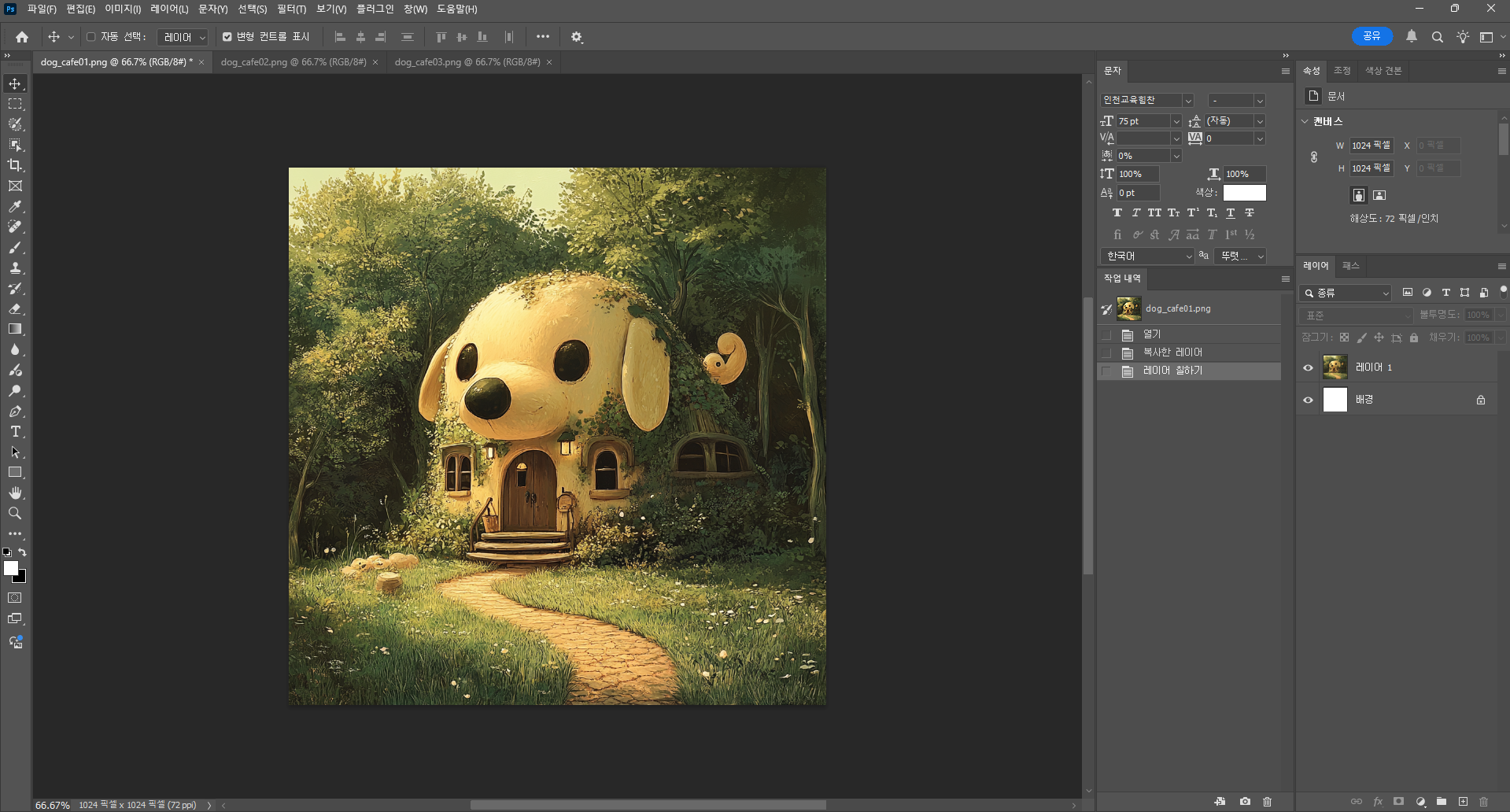
Task: Open layer style fx menu
Action: 1378,802
